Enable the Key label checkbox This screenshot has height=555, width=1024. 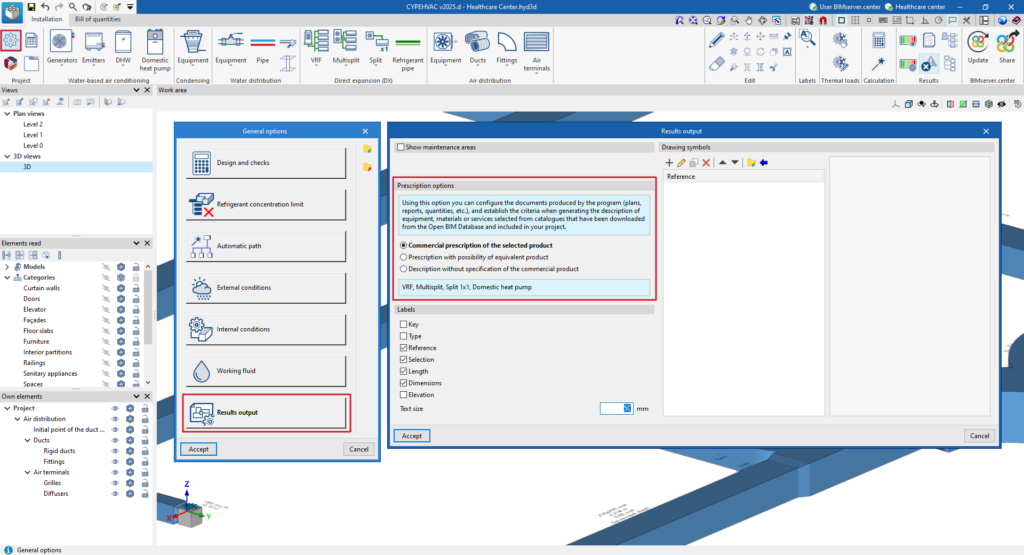[x=404, y=325]
